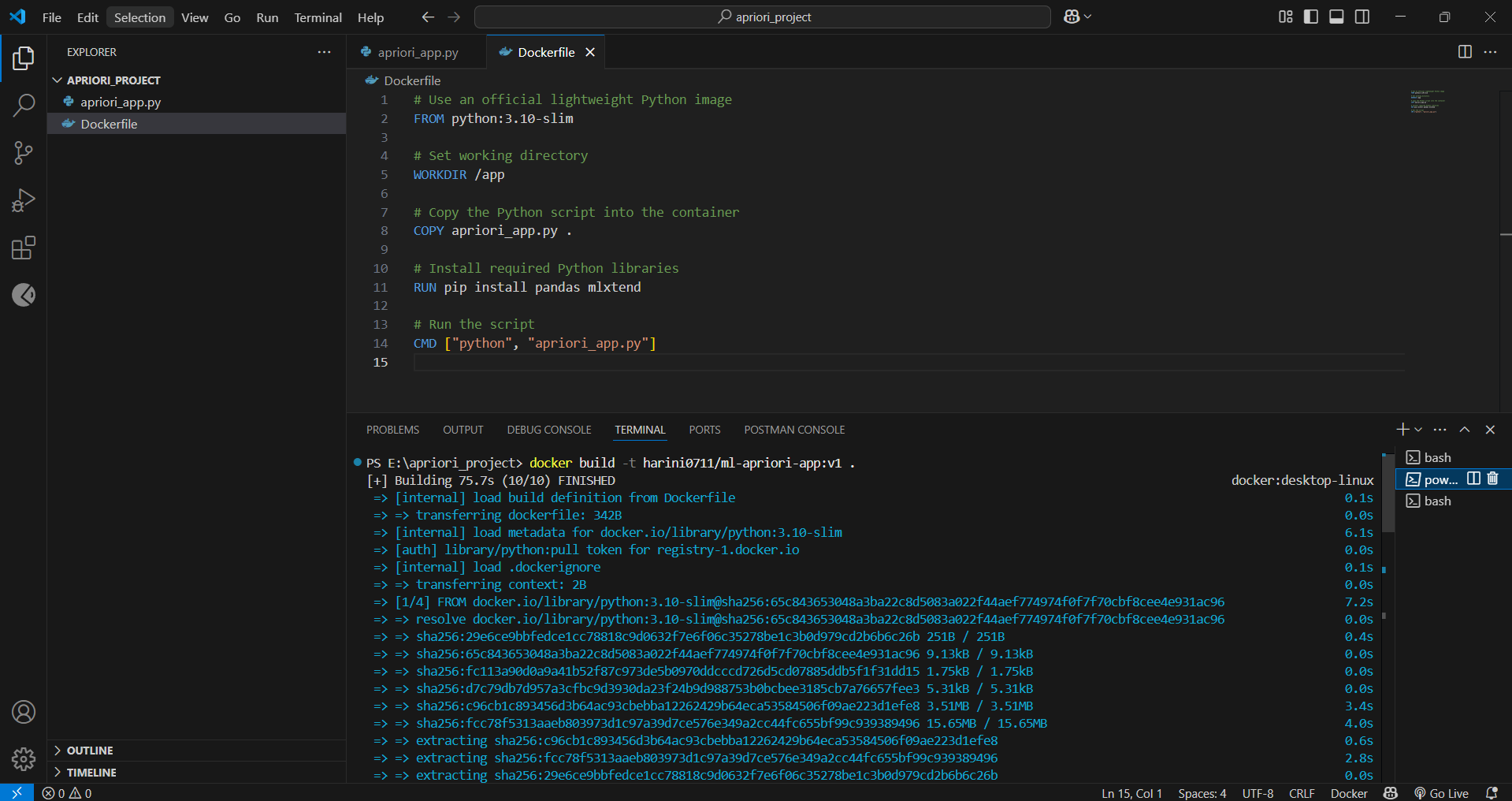The height and width of the screenshot is (801, 1512).
Task: Maximize the panel size with chevron
Action: 1465,429
